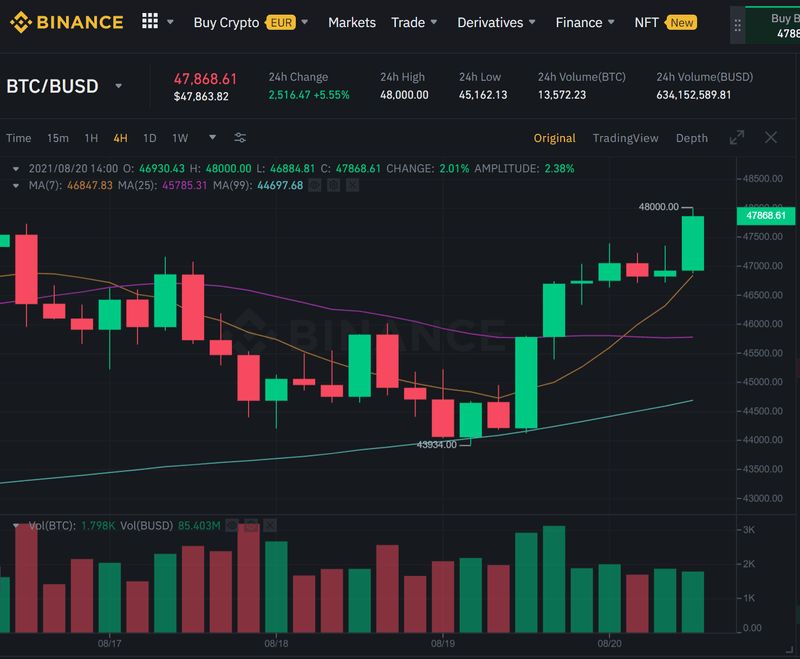Open the BTC/BUSD pair selector
This screenshot has width=800, height=659.
pos(52,86)
